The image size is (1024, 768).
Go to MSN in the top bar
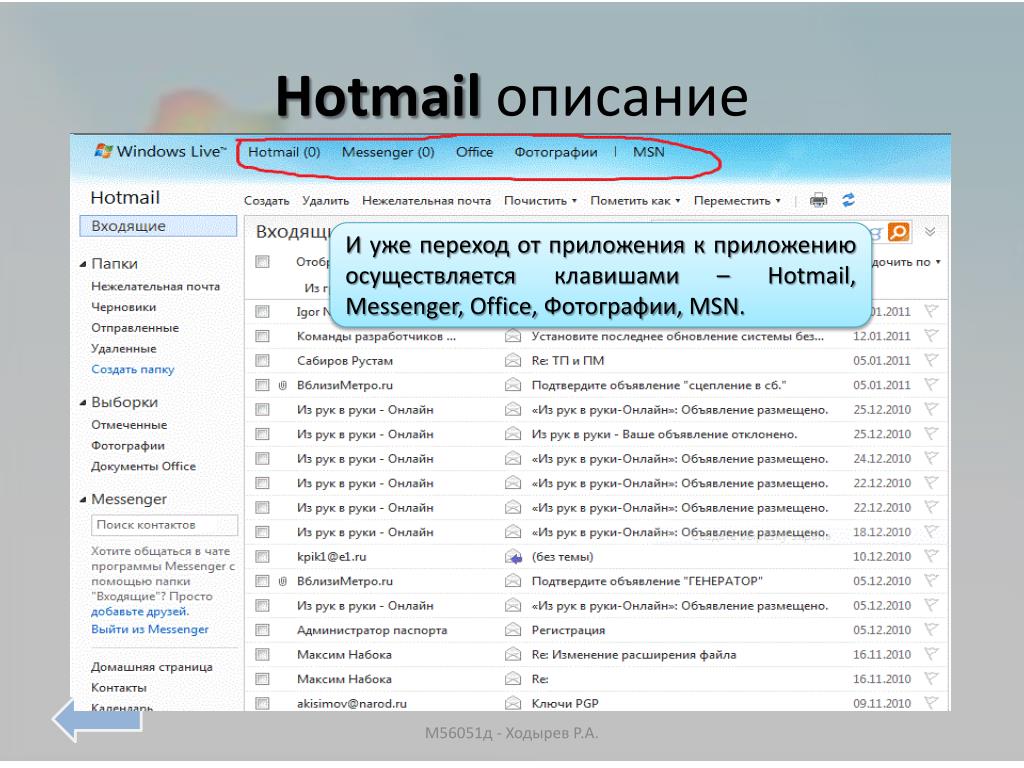click(x=648, y=152)
